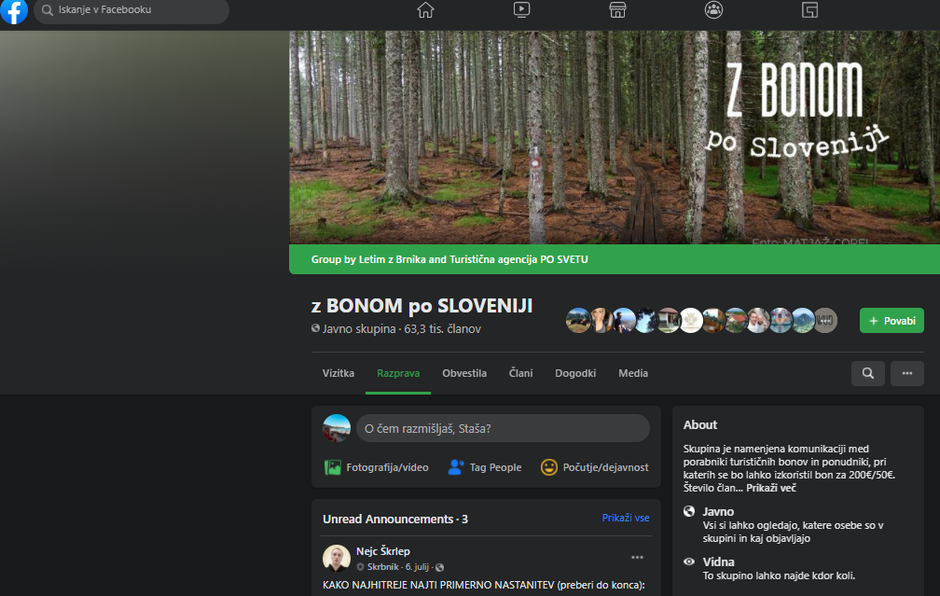Click the Fotografija/video photo icon
This screenshot has width=940, height=596.
tap(333, 467)
